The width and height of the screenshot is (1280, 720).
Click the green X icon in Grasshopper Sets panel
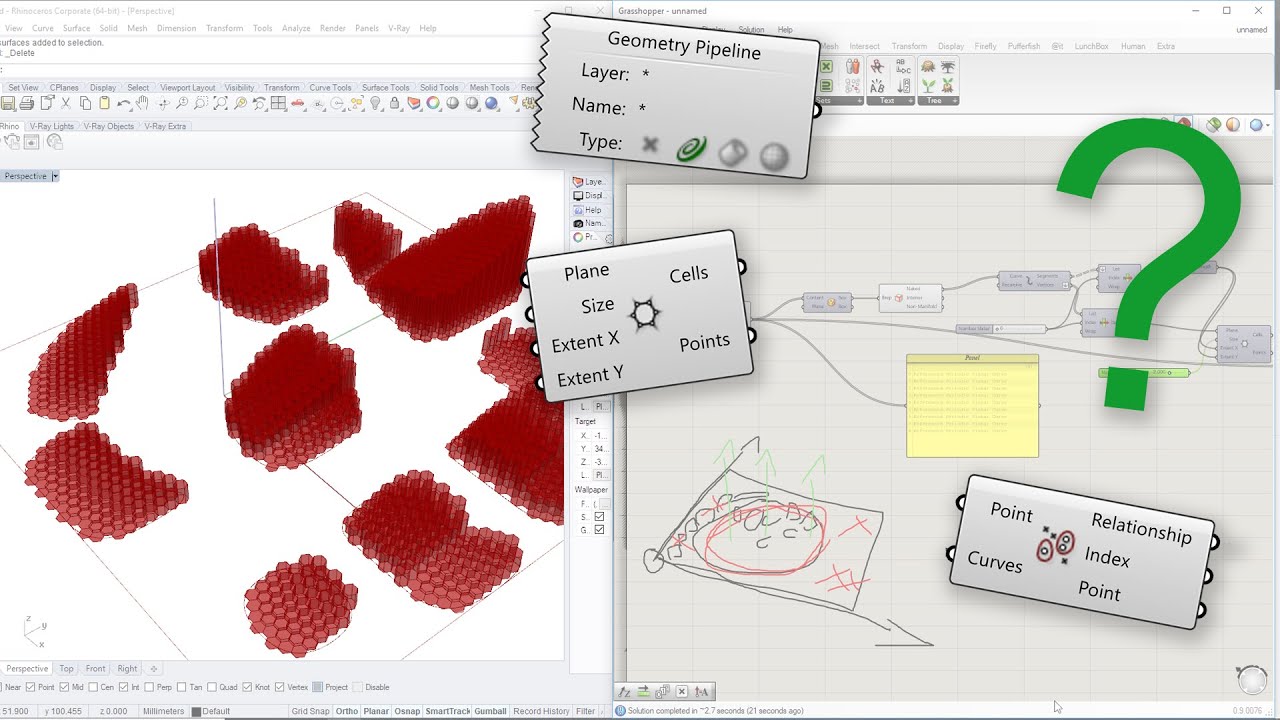[x=825, y=66]
